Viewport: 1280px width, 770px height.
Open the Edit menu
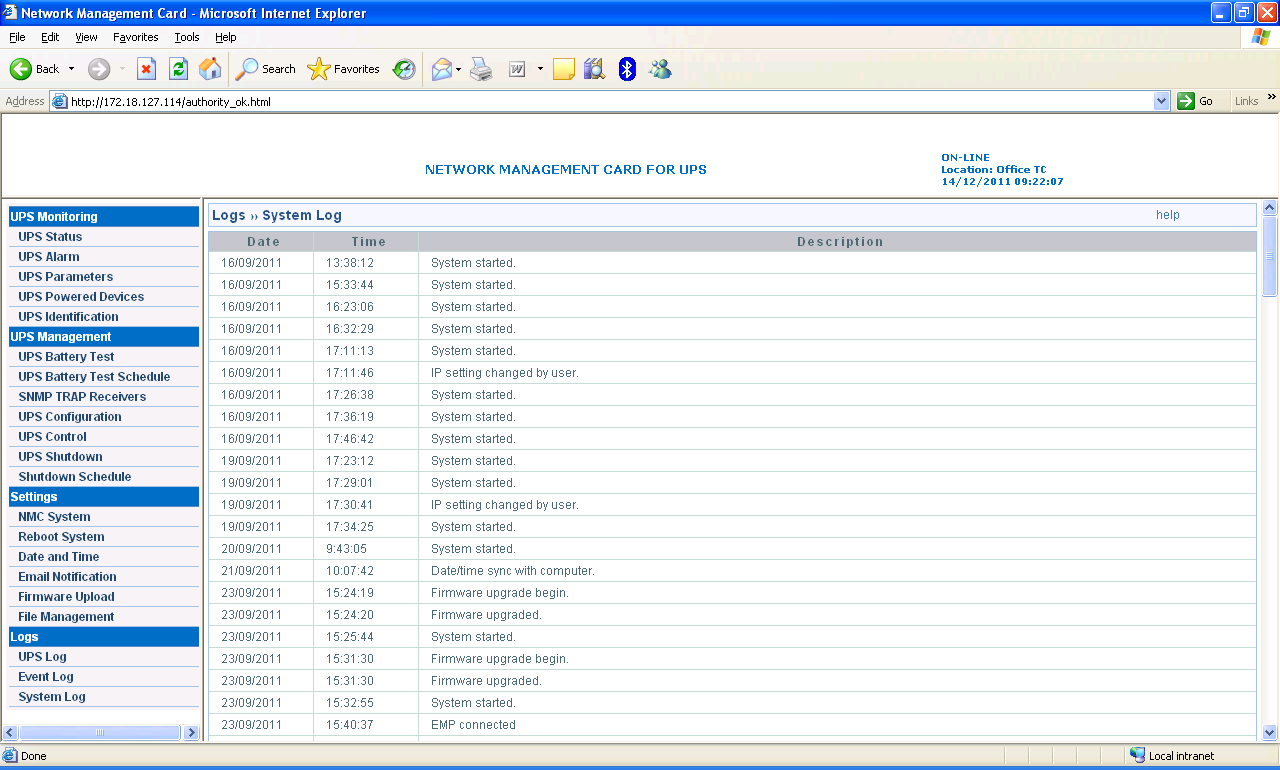50,37
